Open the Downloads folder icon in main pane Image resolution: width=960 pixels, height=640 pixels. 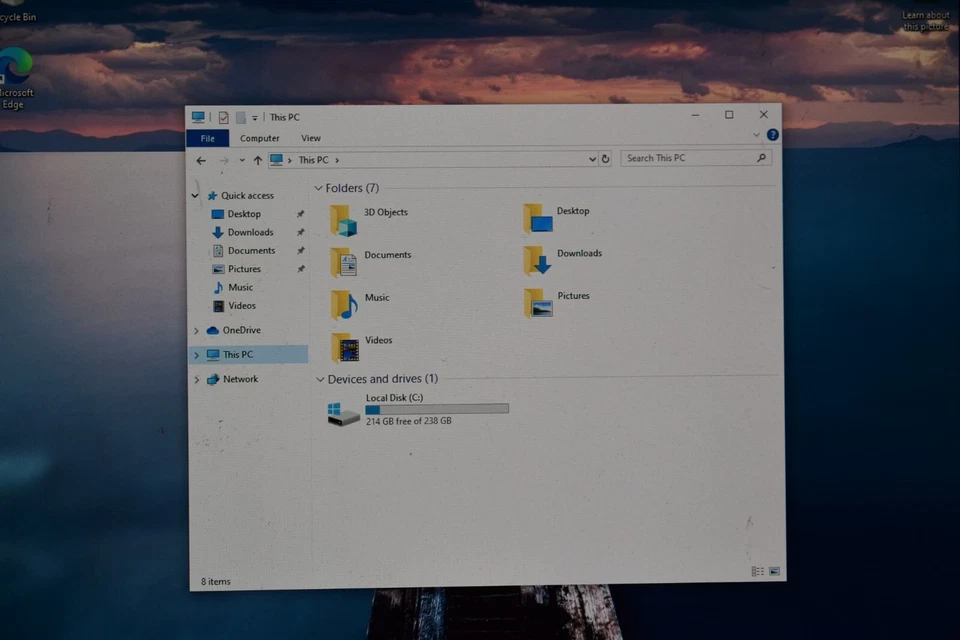click(x=538, y=261)
